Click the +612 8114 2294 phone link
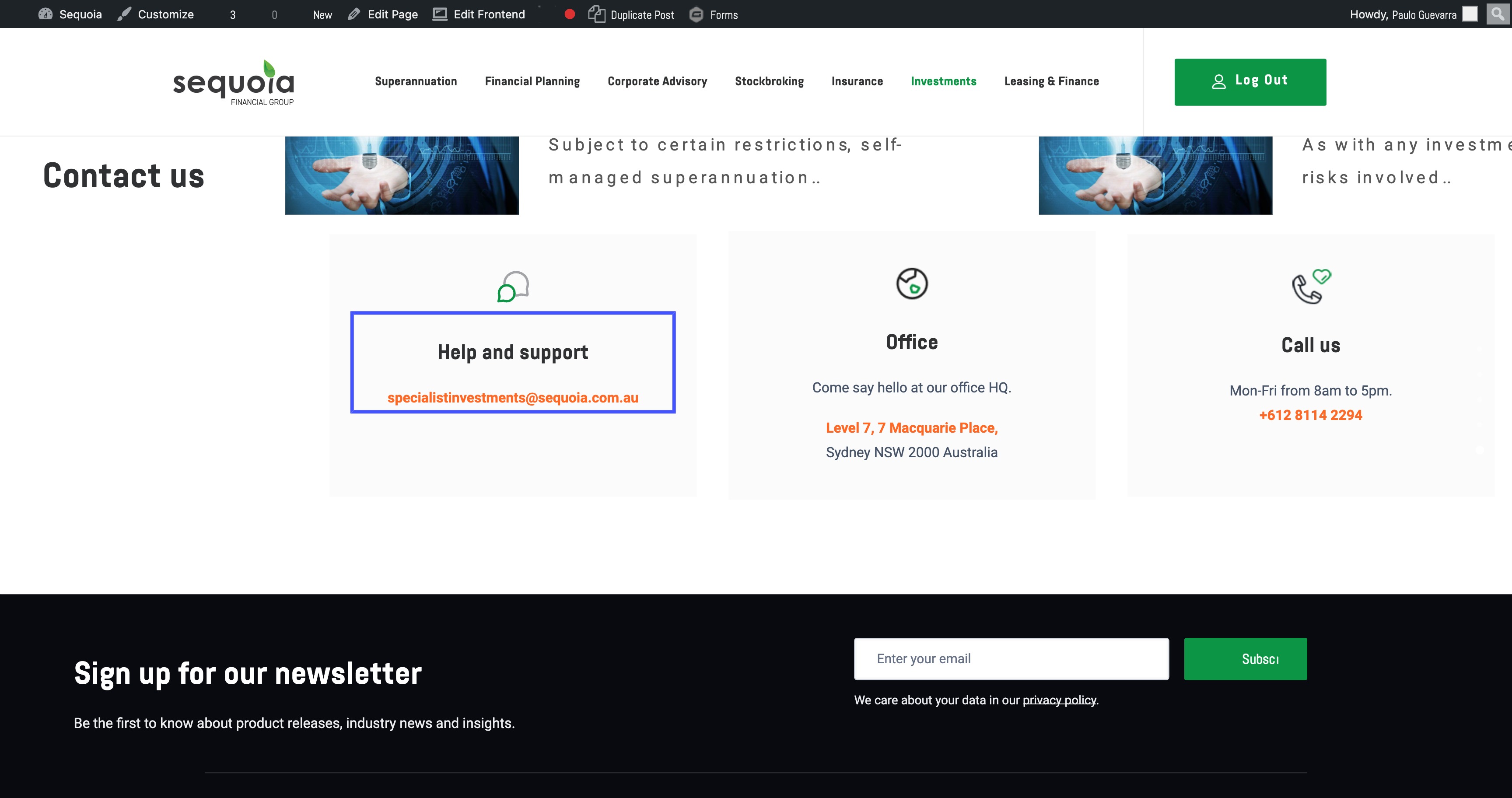1512x798 pixels. click(1310, 416)
